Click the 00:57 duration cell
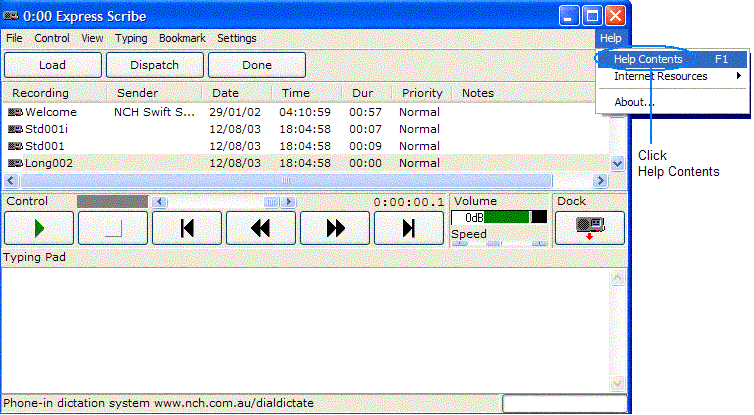This screenshot has height=415, width=754. pos(365,112)
